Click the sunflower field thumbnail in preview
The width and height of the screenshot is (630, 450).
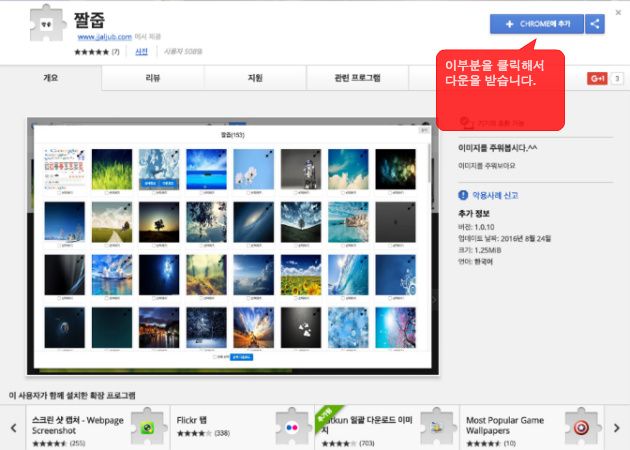pyautogui.click(x=301, y=275)
